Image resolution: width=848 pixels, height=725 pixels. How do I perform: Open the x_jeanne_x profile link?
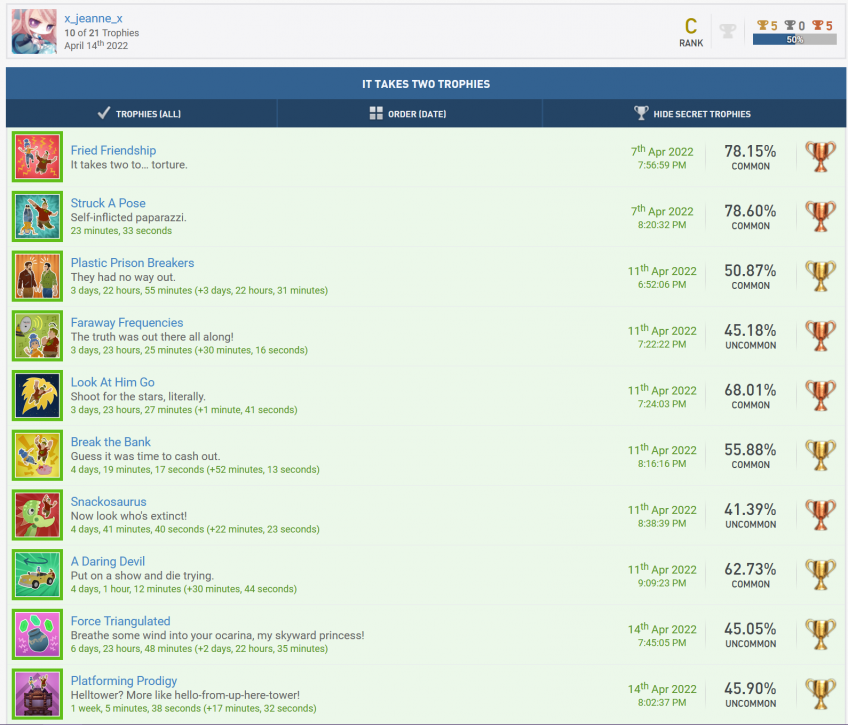(93, 19)
